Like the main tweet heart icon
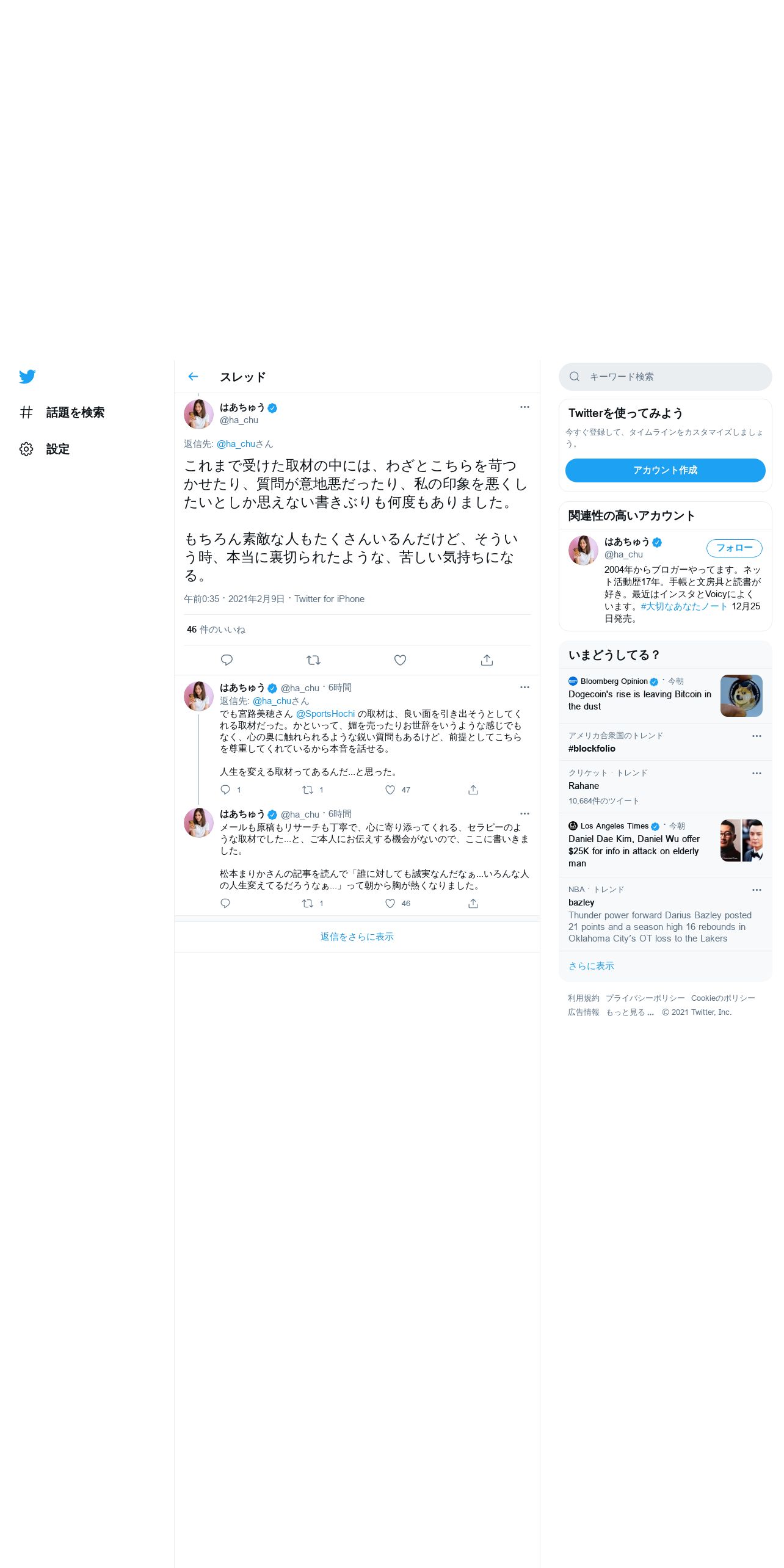 tap(400, 660)
